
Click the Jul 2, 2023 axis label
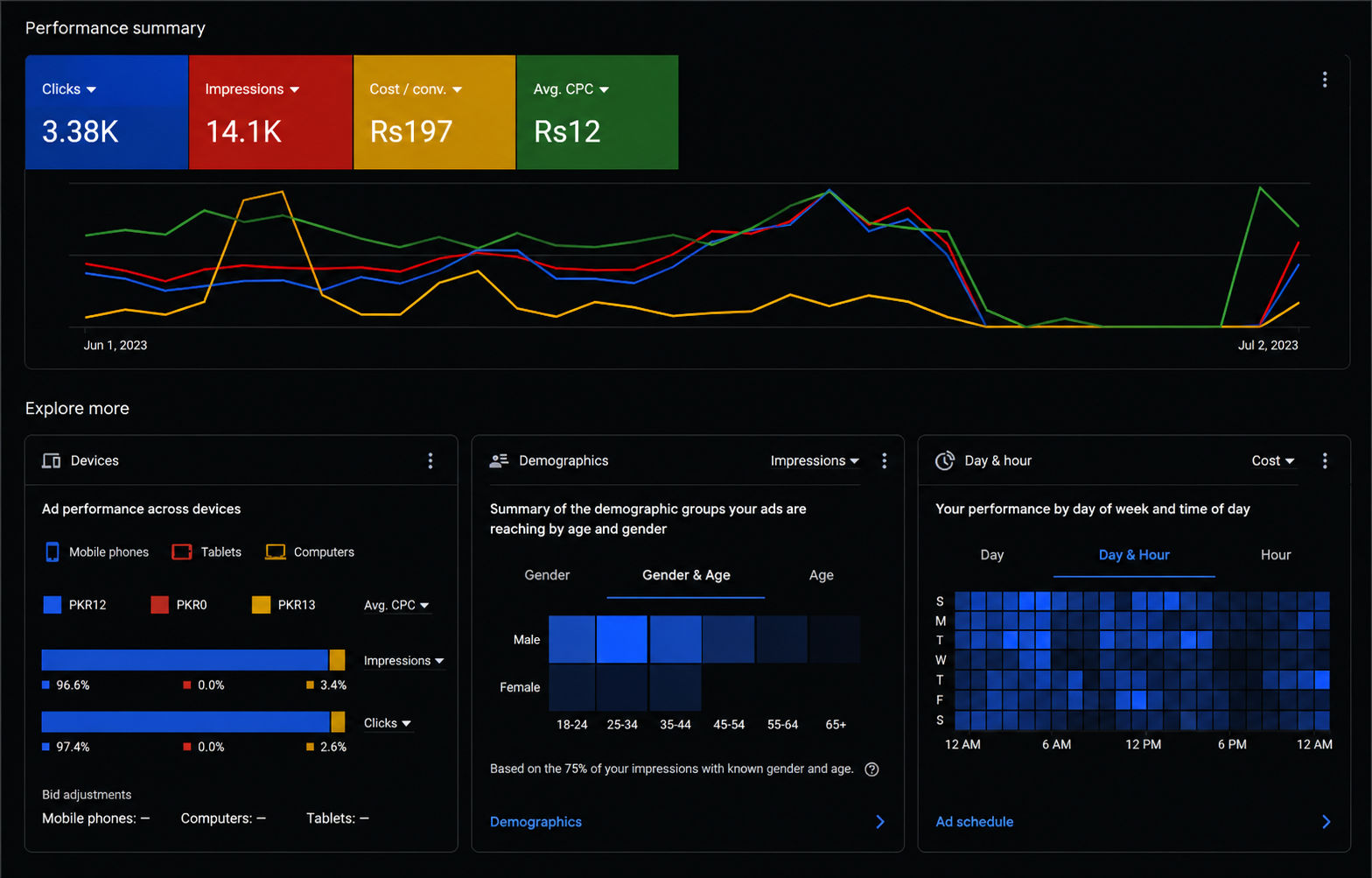tap(1268, 345)
